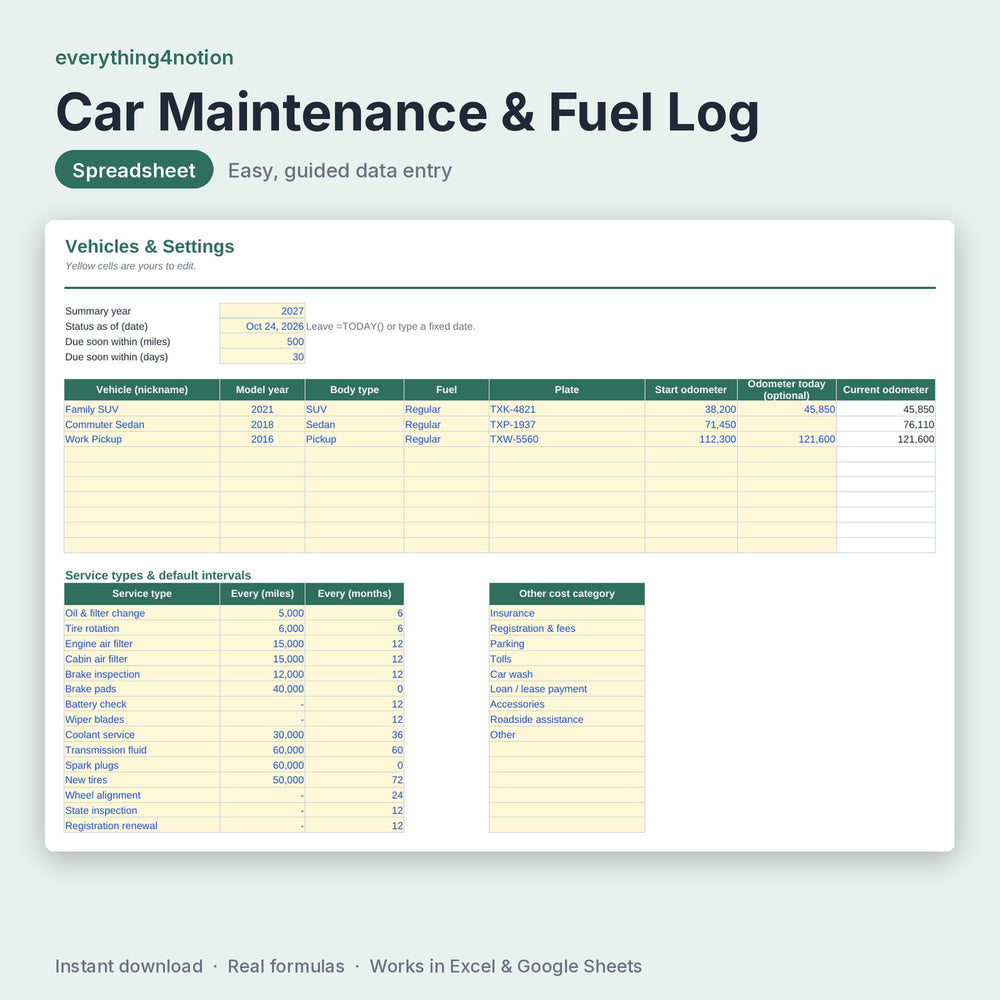Viewport: 1000px width, 1000px height.
Task: Select the Tolls cost category
Action: [x=567, y=659]
